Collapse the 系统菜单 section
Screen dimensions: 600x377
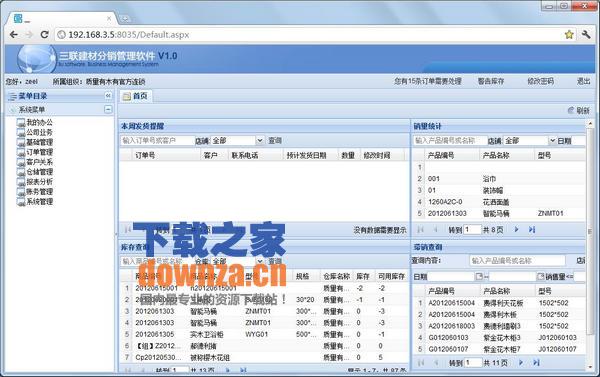(108, 110)
